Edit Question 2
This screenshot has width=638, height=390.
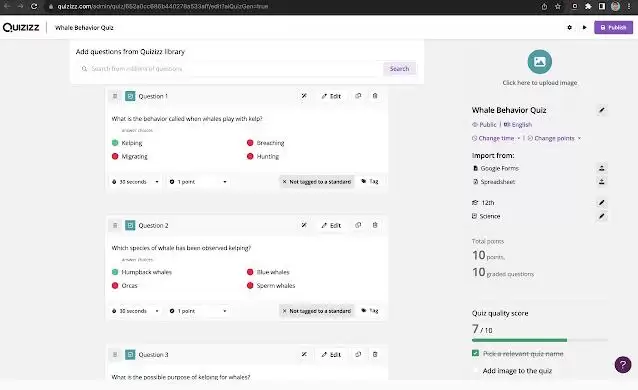click(x=331, y=225)
